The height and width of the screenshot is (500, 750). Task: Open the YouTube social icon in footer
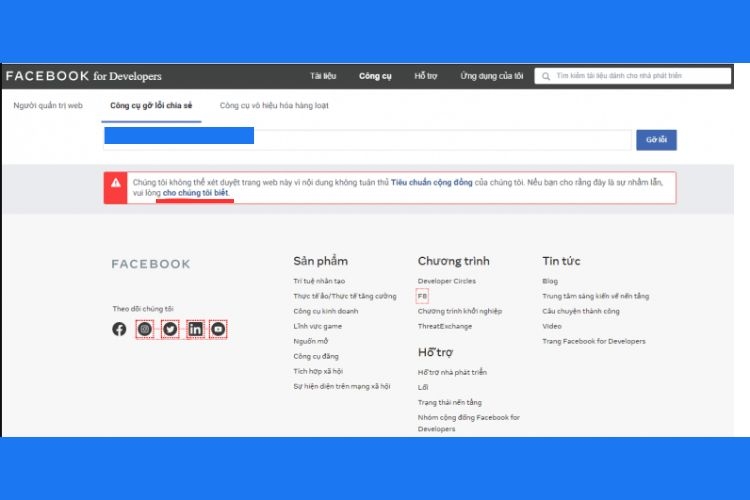(218, 329)
